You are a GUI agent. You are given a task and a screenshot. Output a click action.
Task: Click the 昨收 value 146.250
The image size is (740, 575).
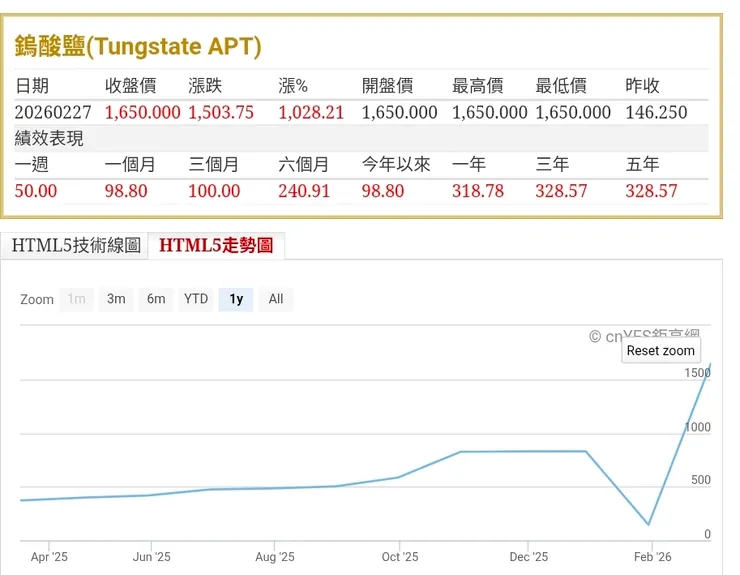(656, 112)
